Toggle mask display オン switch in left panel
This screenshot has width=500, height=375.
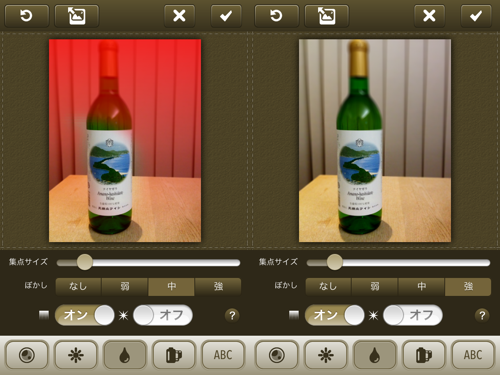[85, 315]
